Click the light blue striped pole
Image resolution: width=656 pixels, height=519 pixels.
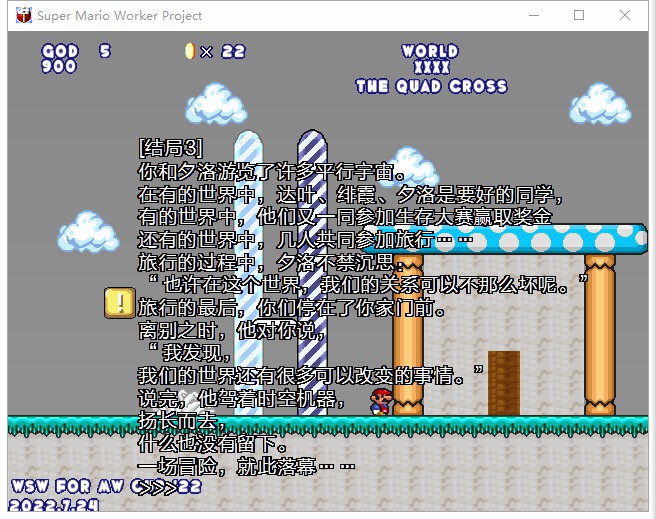(x=249, y=273)
